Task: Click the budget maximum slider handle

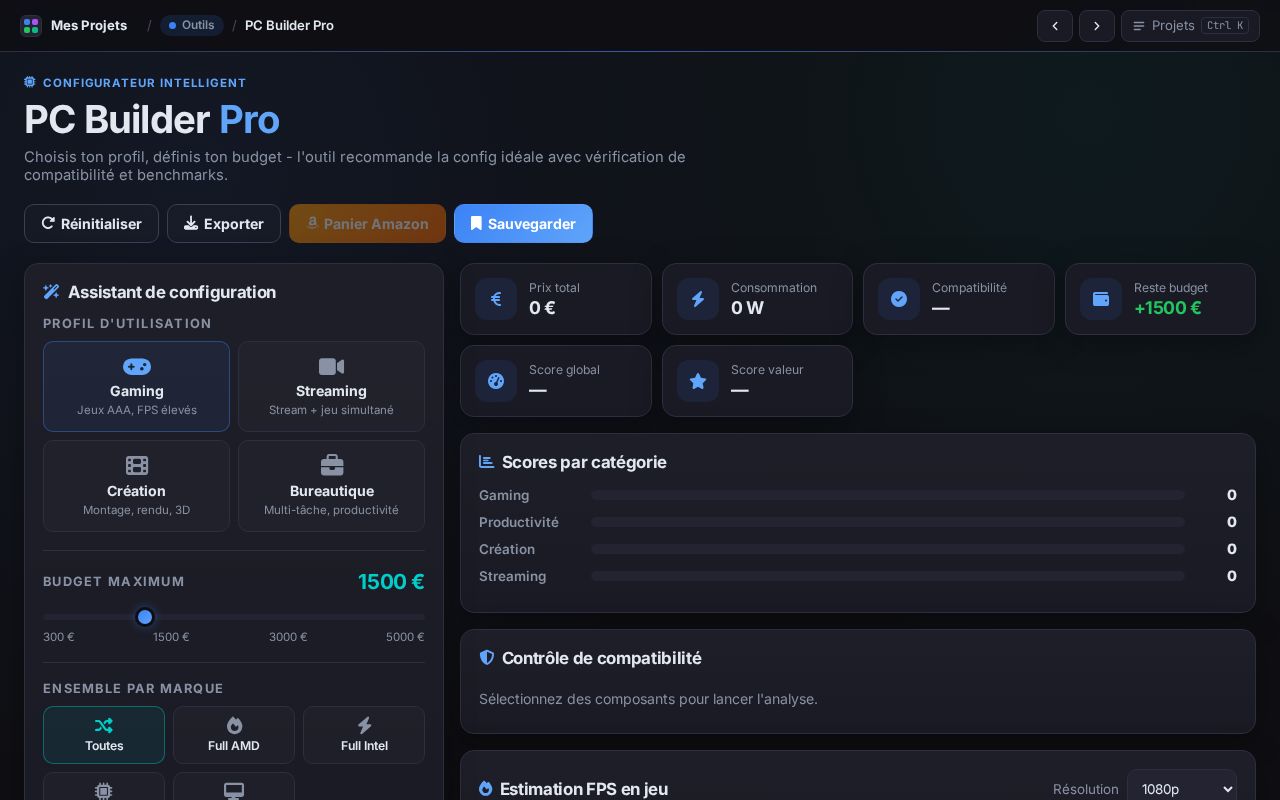Action: click(145, 617)
